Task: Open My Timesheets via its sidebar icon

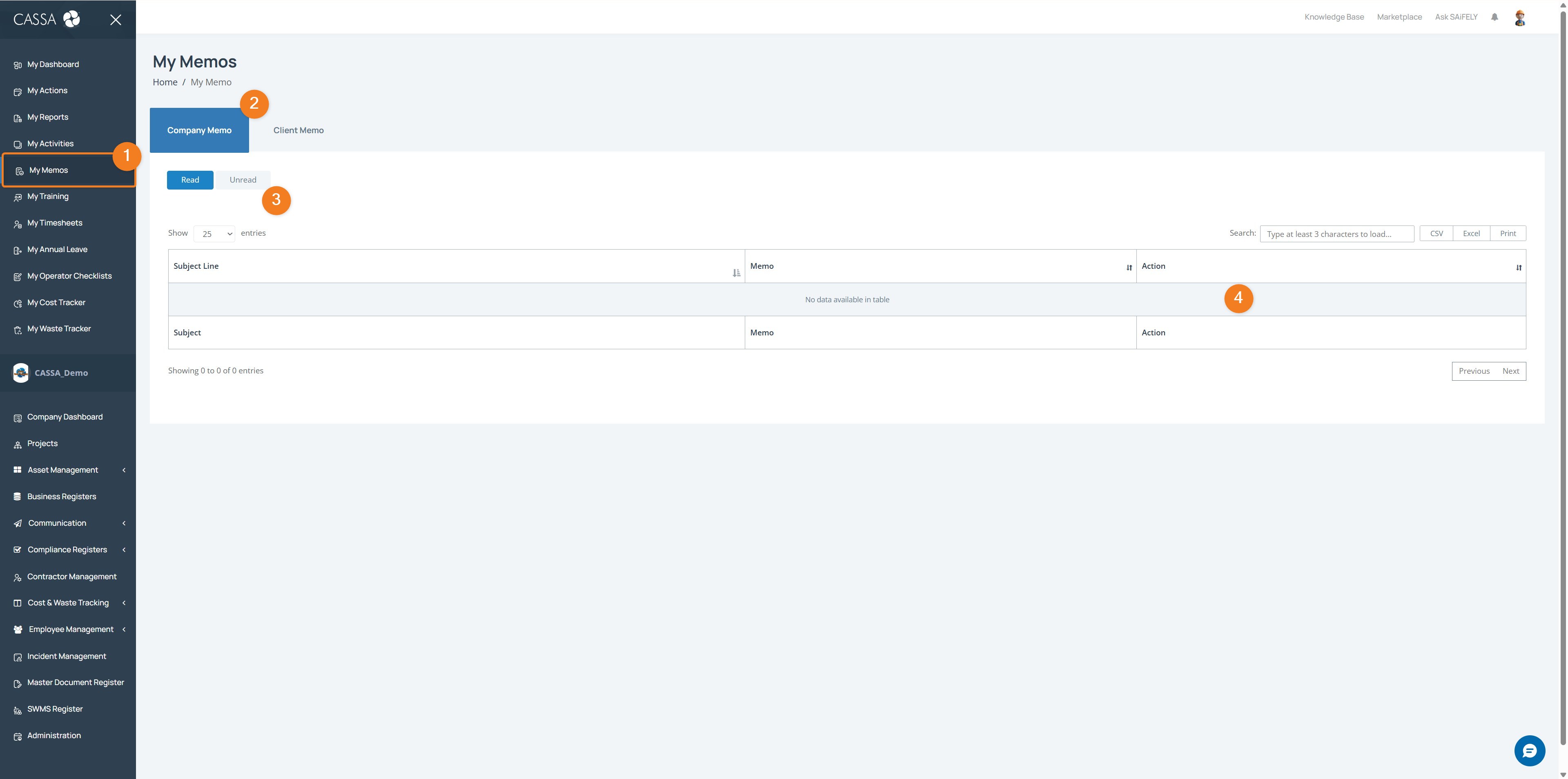Action: coord(17,223)
